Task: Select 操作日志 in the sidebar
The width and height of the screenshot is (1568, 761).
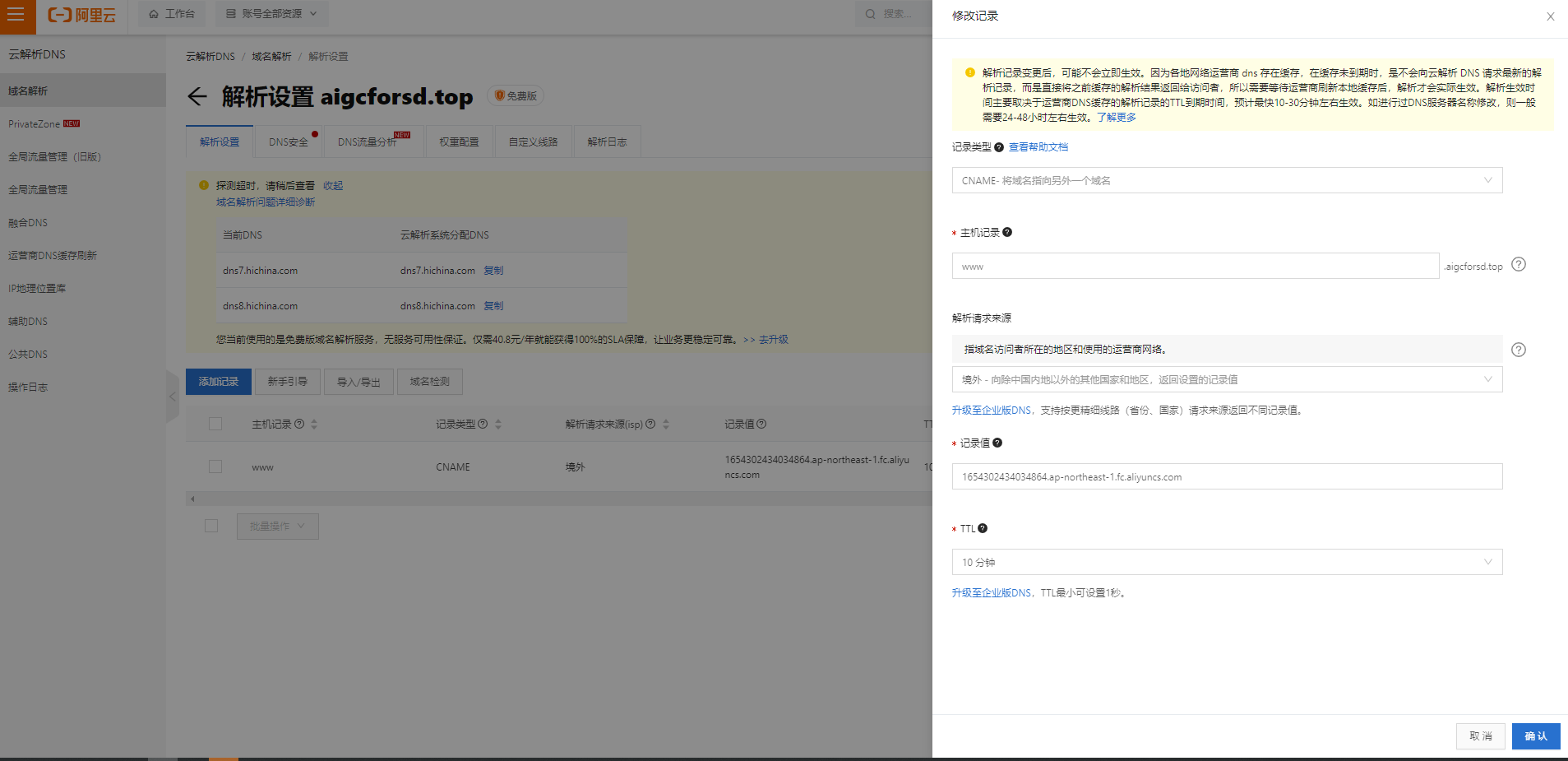Action: [83, 387]
